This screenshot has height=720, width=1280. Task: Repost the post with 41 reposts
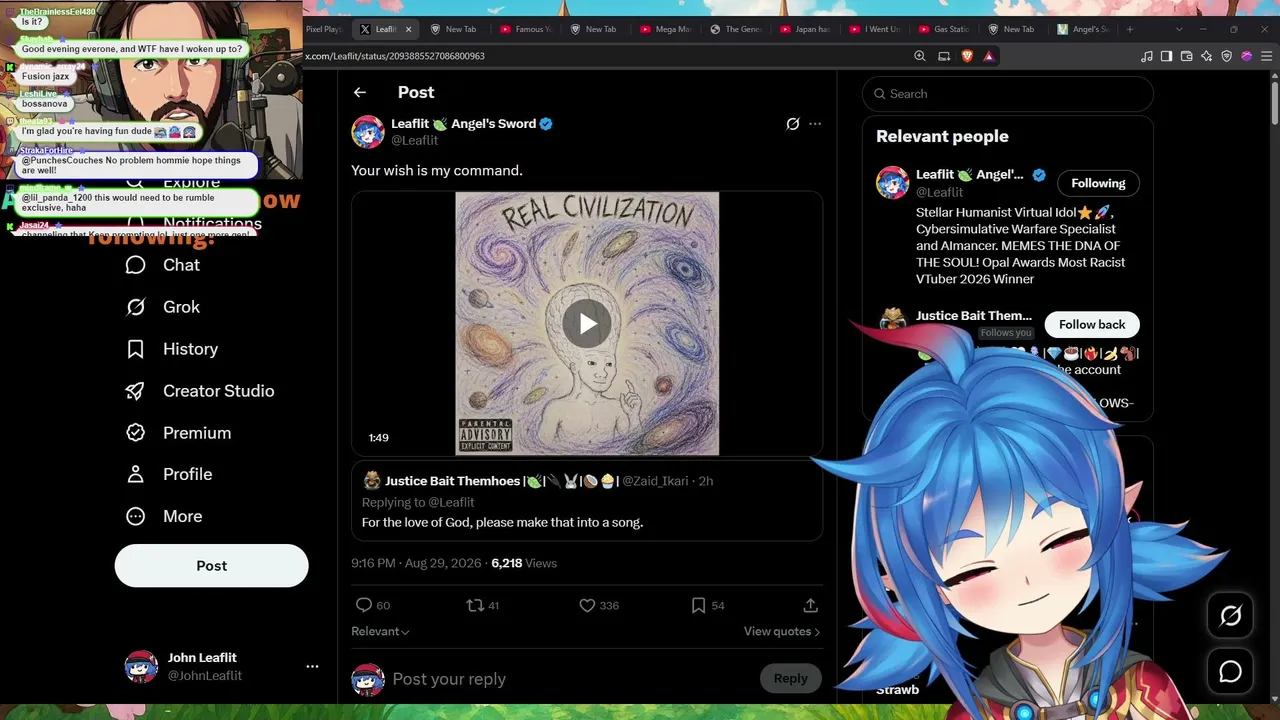484,605
